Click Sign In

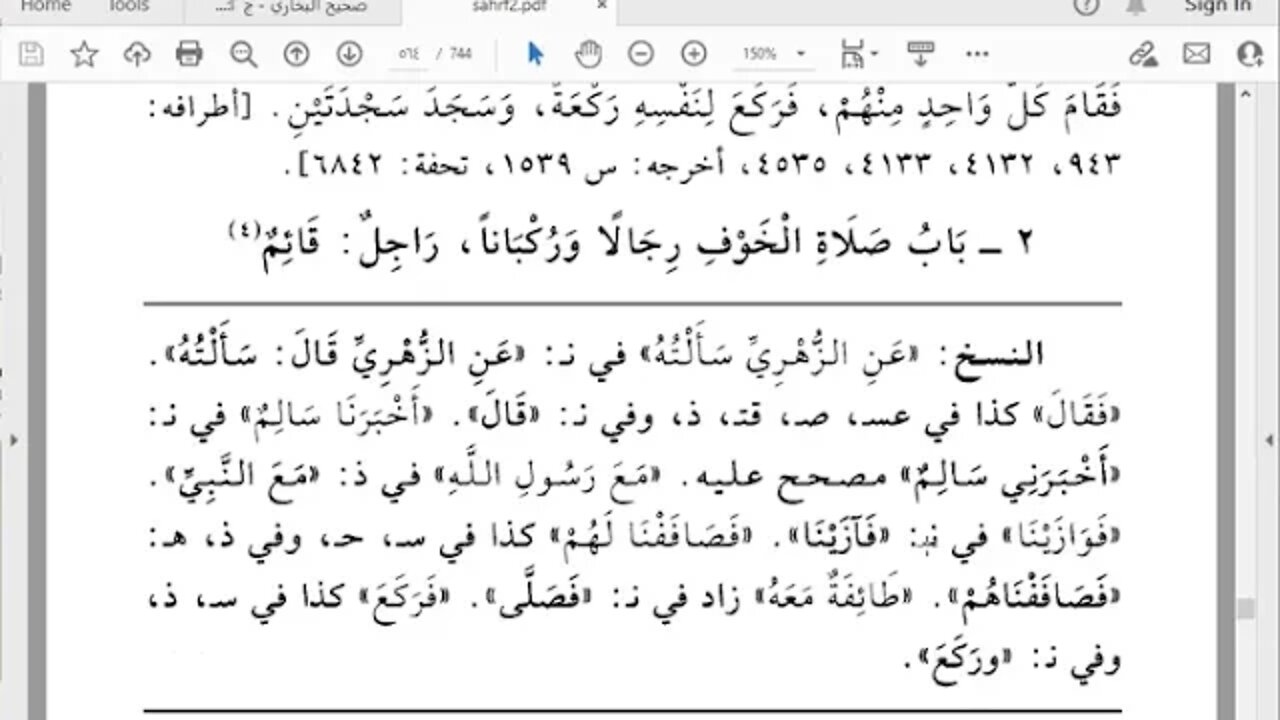[1217, 6]
